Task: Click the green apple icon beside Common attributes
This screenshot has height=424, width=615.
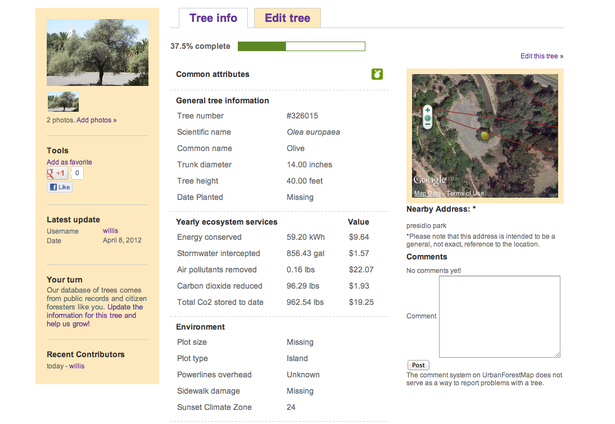Action: coord(377,74)
